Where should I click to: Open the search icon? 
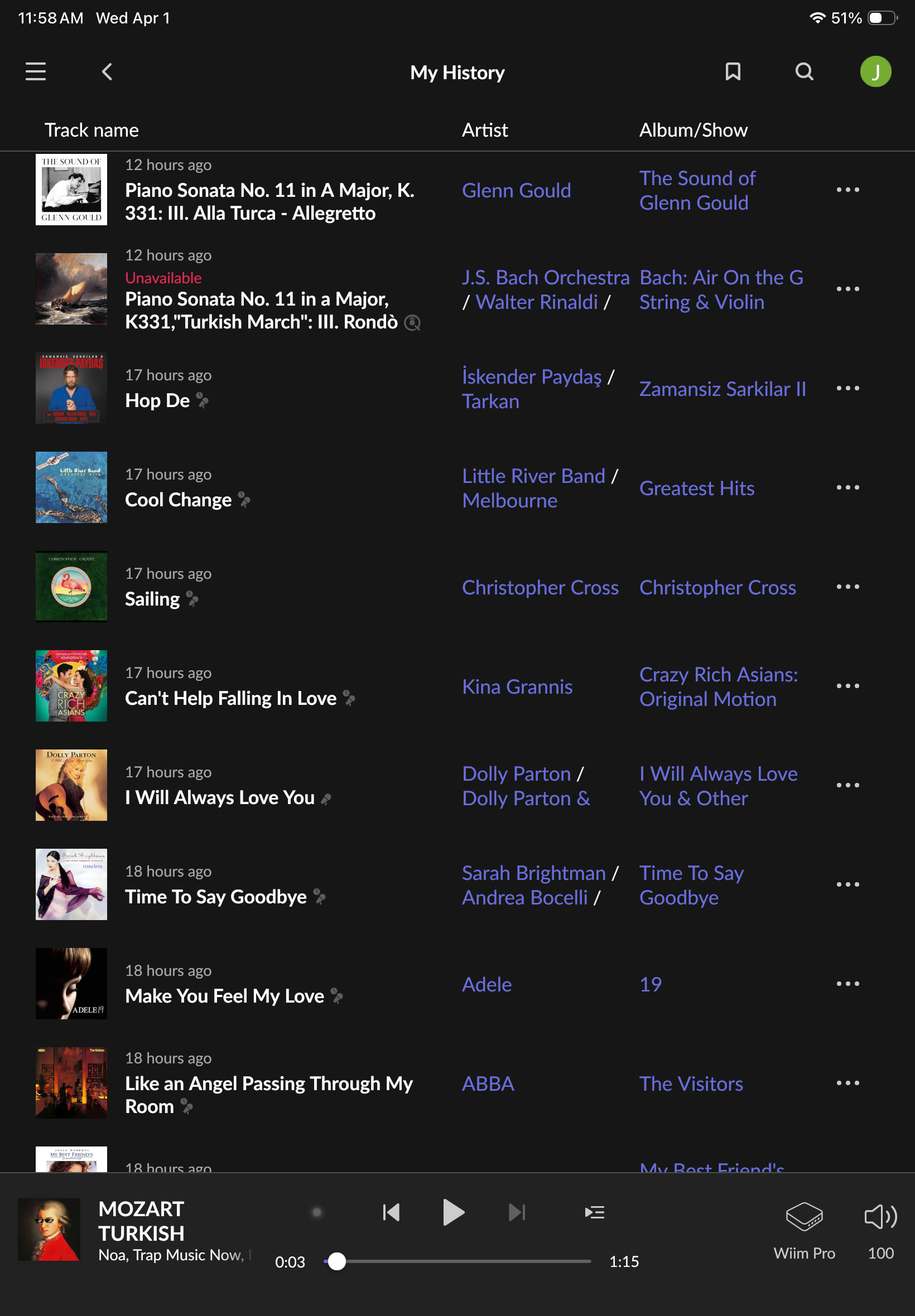(805, 71)
